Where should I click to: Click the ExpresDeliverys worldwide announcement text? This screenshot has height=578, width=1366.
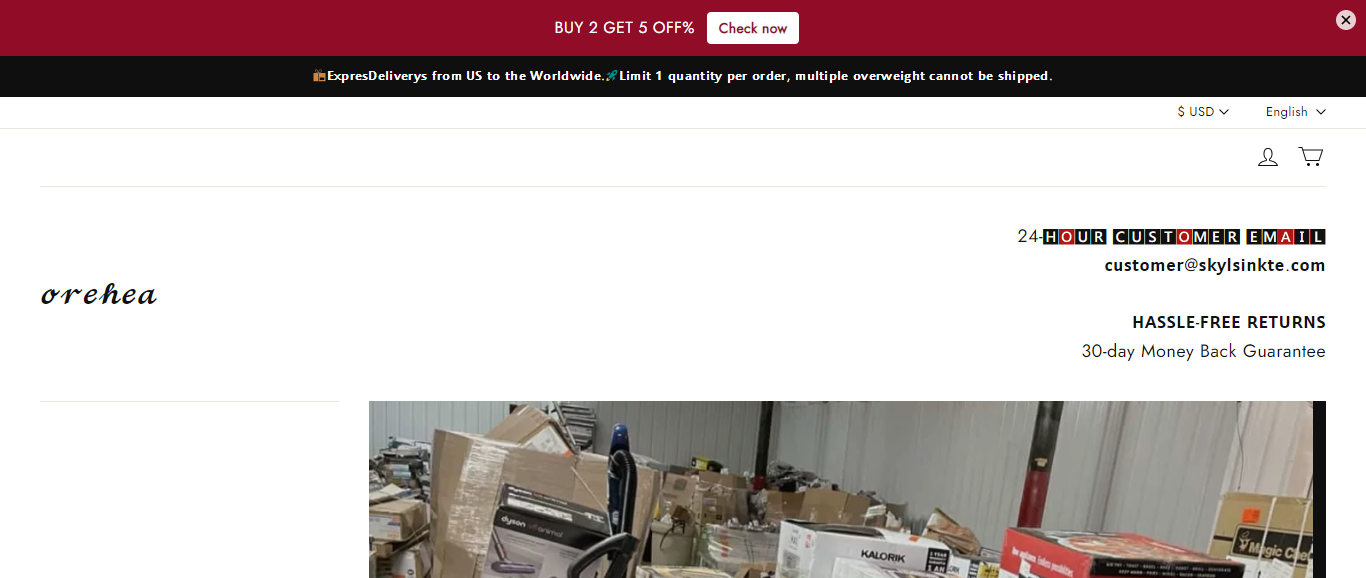(466, 76)
